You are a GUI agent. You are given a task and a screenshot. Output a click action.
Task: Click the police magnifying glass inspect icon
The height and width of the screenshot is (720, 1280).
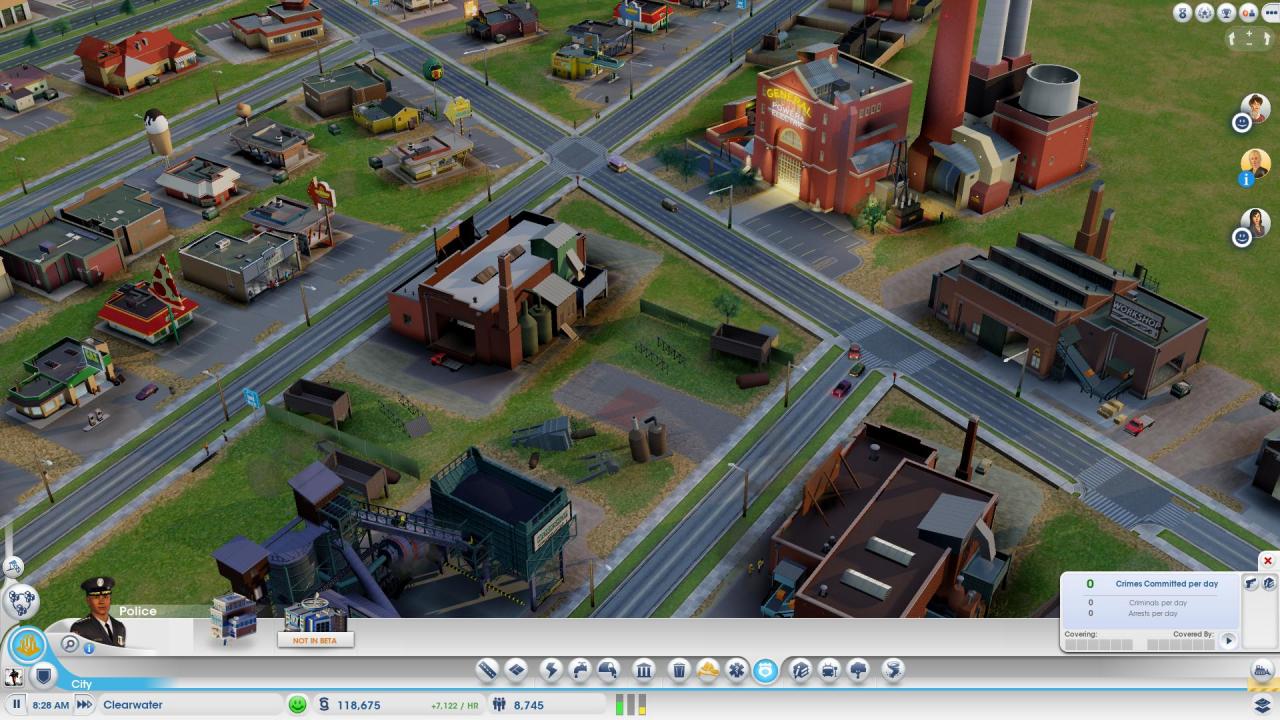(70, 644)
